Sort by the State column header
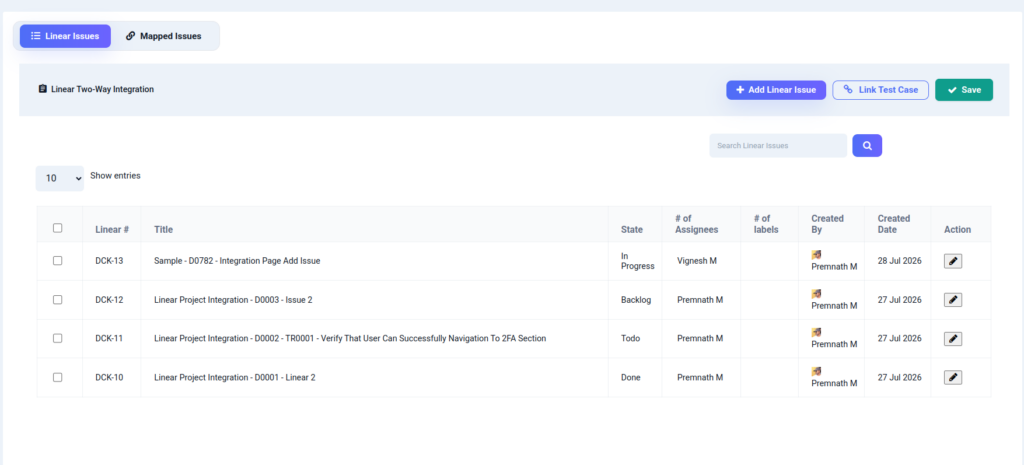This screenshot has height=465, width=1024. pyautogui.click(x=632, y=230)
